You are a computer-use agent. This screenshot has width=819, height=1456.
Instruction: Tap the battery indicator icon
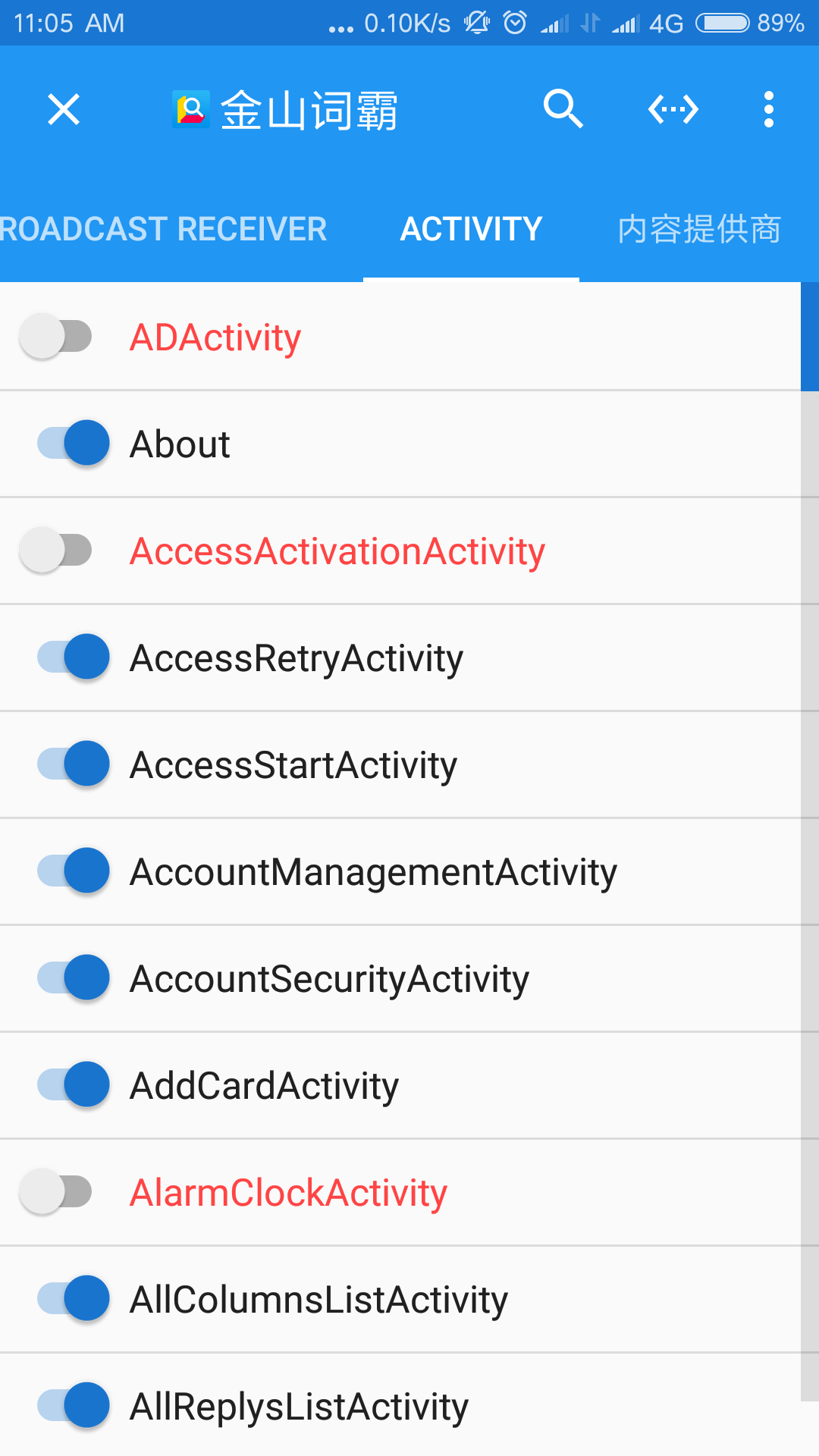point(723,23)
